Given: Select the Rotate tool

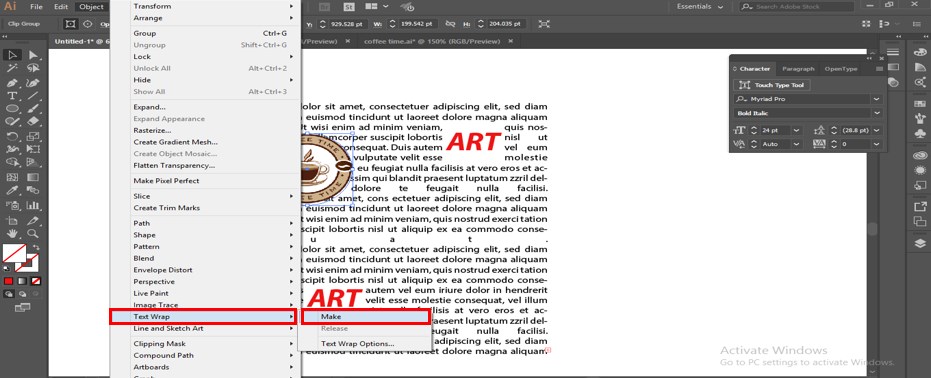Looking at the screenshot, I should tap(12, 136).
